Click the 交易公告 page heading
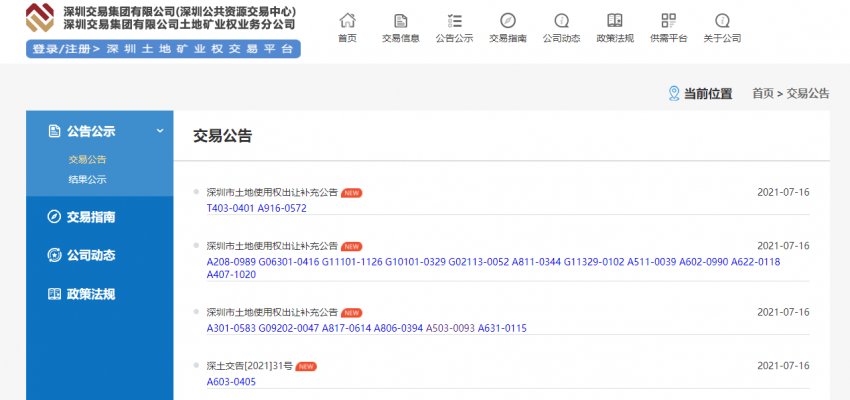Viewport: 850px width, 400px height. pos(222,136)
